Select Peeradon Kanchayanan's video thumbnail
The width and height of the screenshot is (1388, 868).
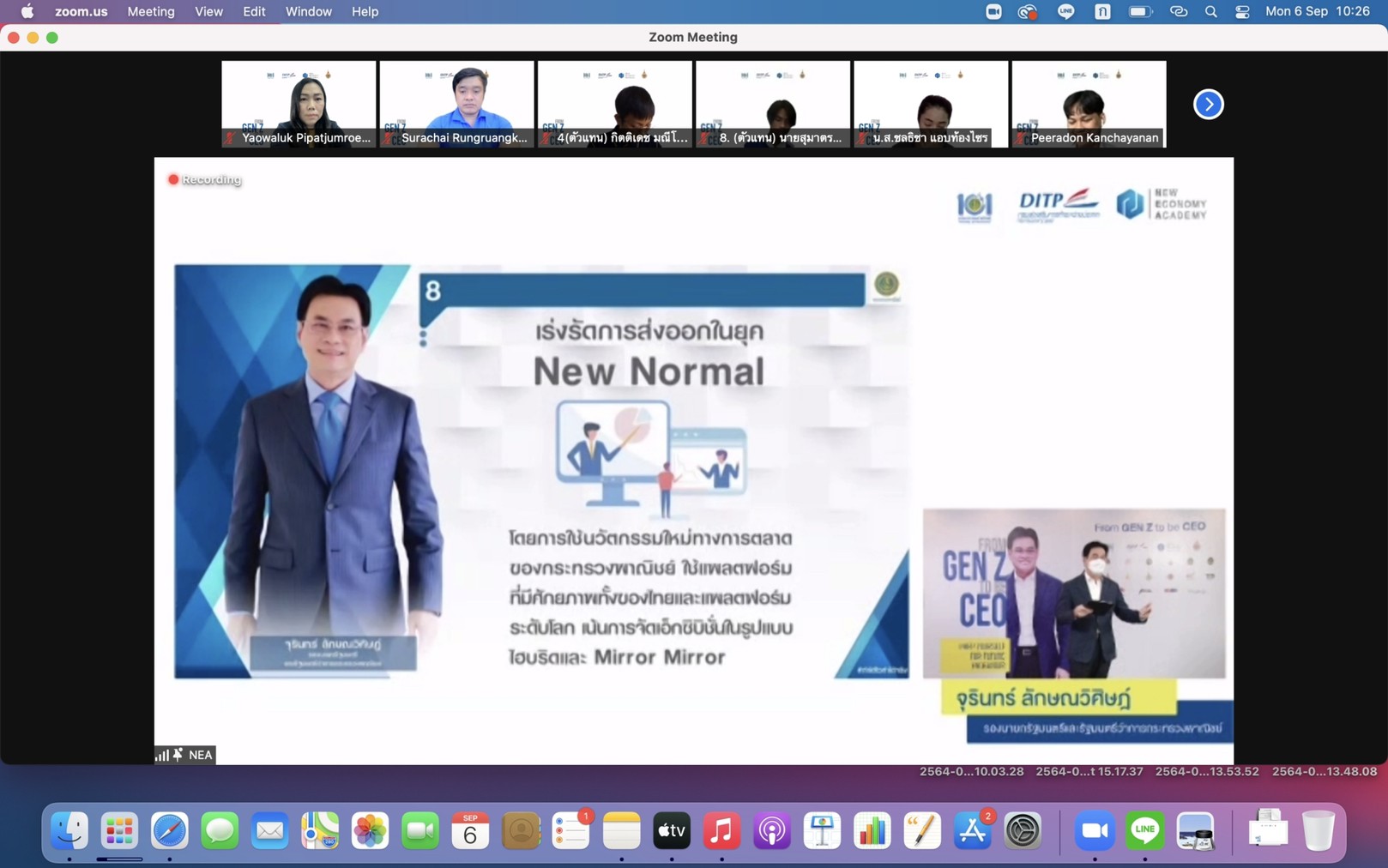pos(1089,104)
